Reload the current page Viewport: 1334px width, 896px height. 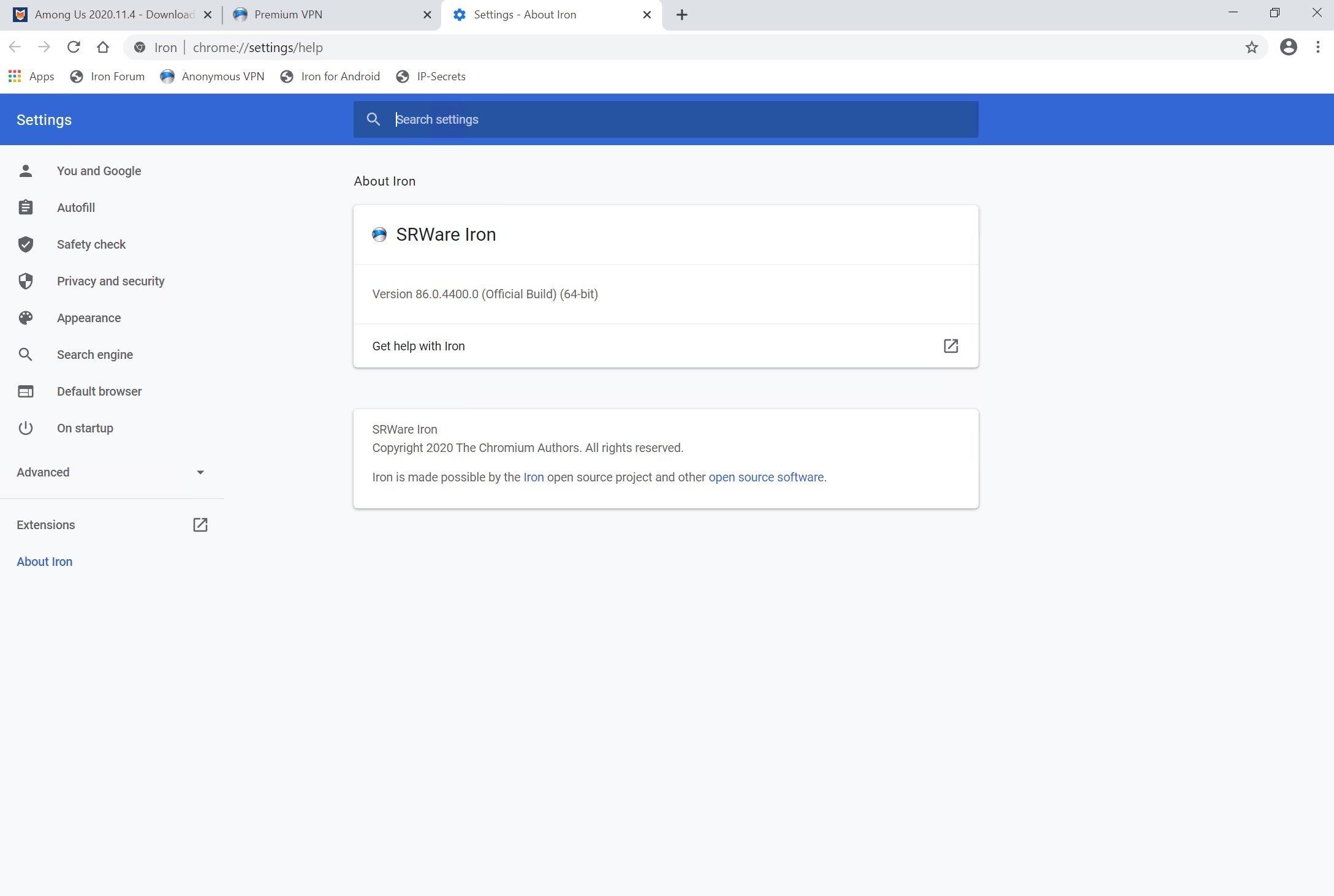(74, 47)
